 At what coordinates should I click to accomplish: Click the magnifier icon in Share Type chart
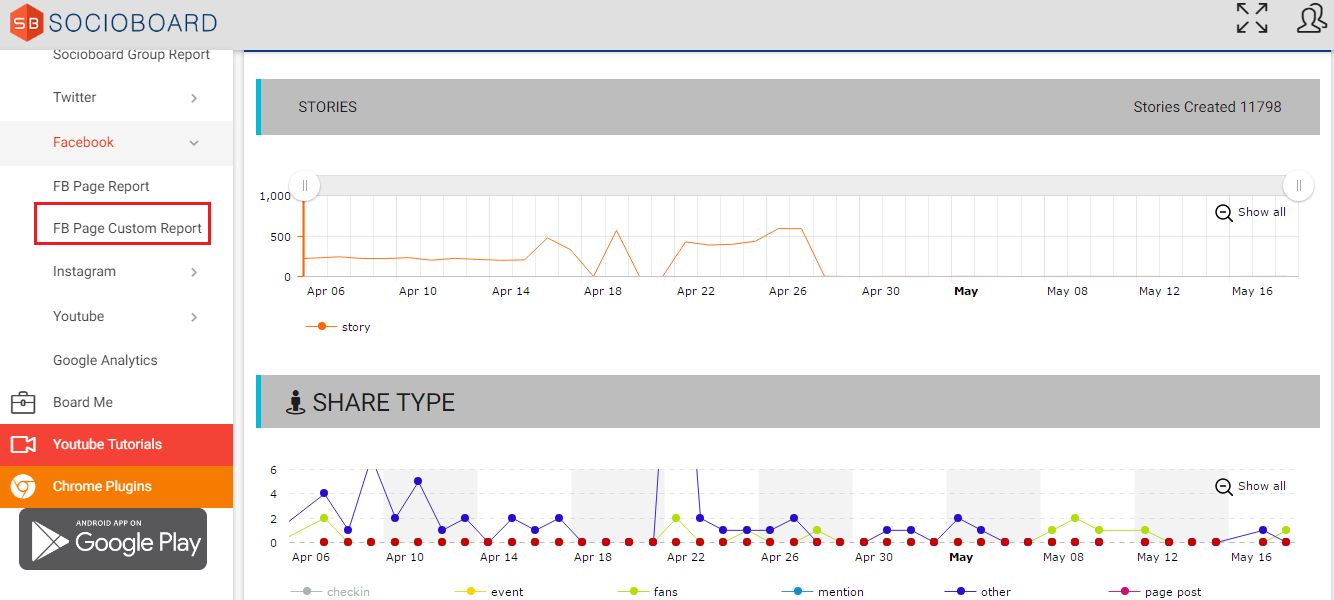coord(1224,486)
